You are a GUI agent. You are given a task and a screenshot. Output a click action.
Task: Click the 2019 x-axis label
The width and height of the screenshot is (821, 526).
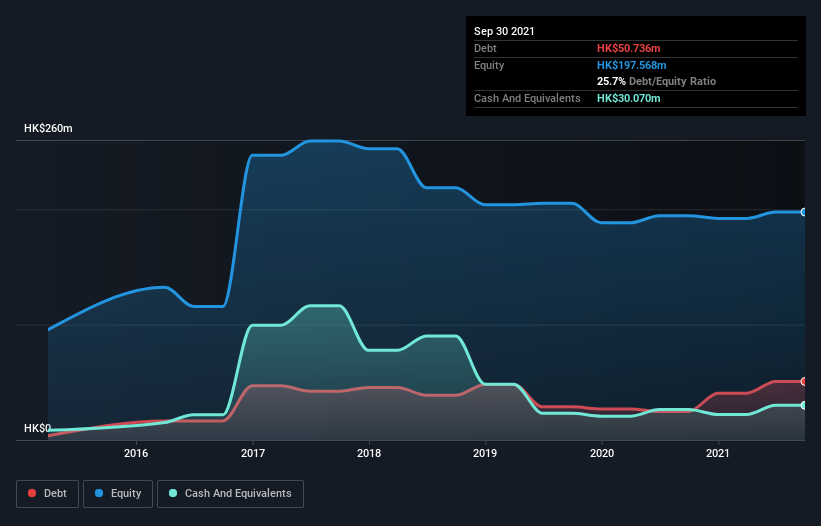point(485,453)
